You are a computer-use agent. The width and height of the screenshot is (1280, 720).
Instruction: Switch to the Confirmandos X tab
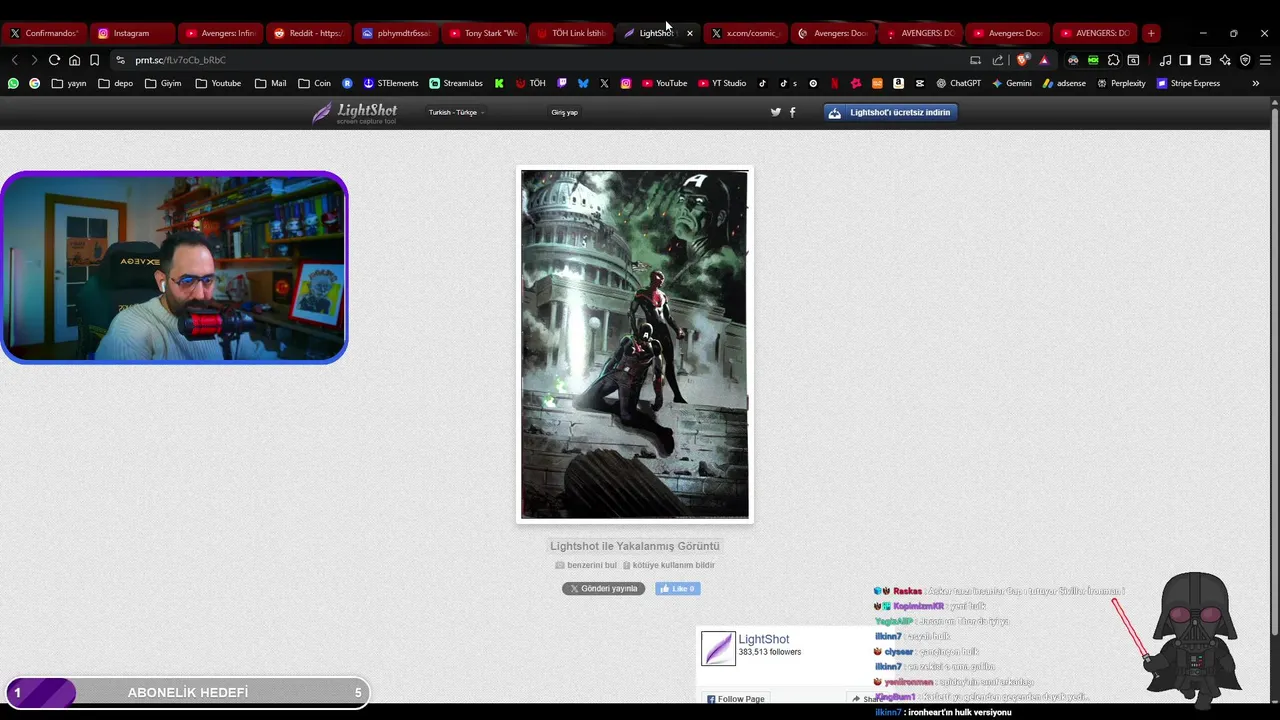click(44, 33)
